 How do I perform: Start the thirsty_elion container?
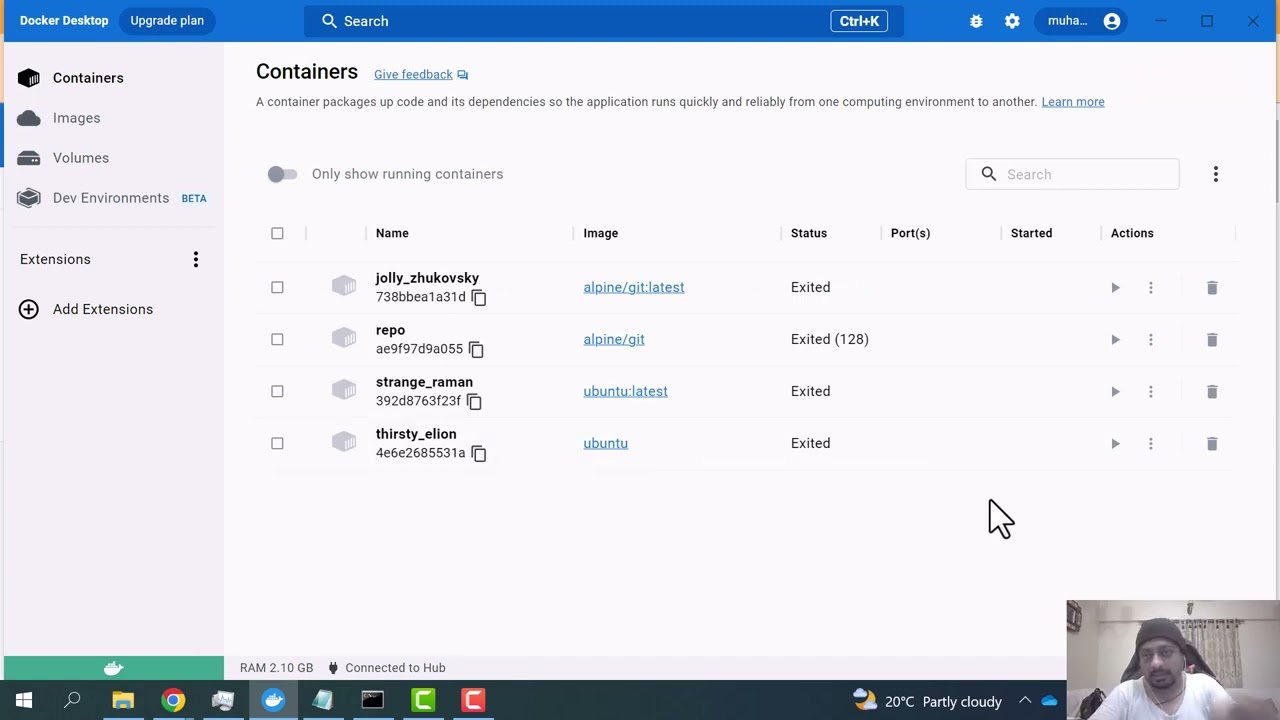[x=1115, y=444]
